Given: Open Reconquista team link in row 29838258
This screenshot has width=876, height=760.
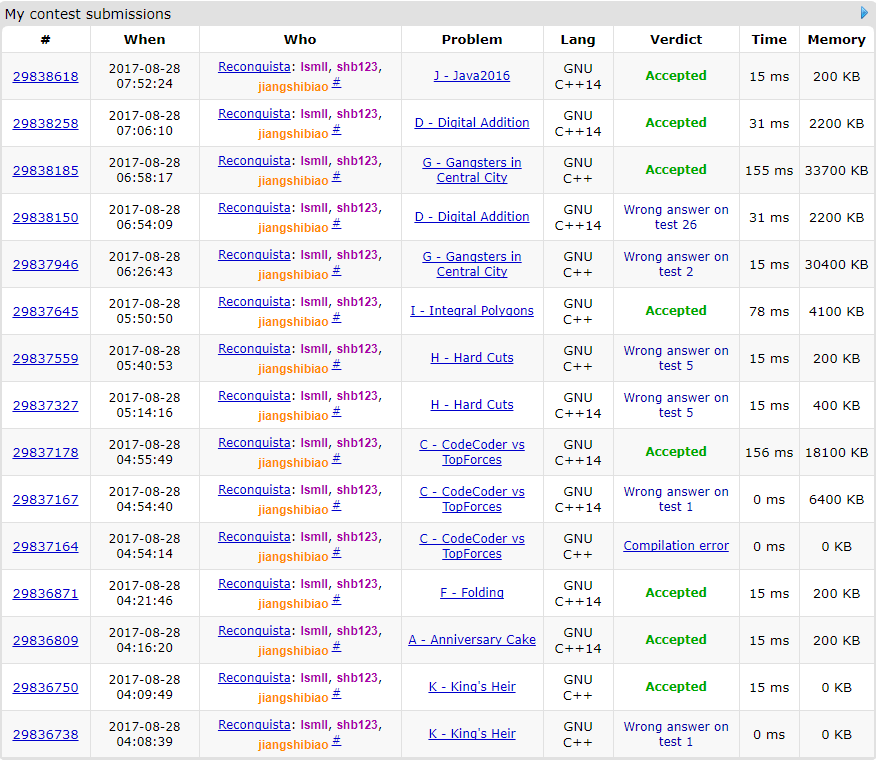Looking at the screenshot, I should point(254,114).
